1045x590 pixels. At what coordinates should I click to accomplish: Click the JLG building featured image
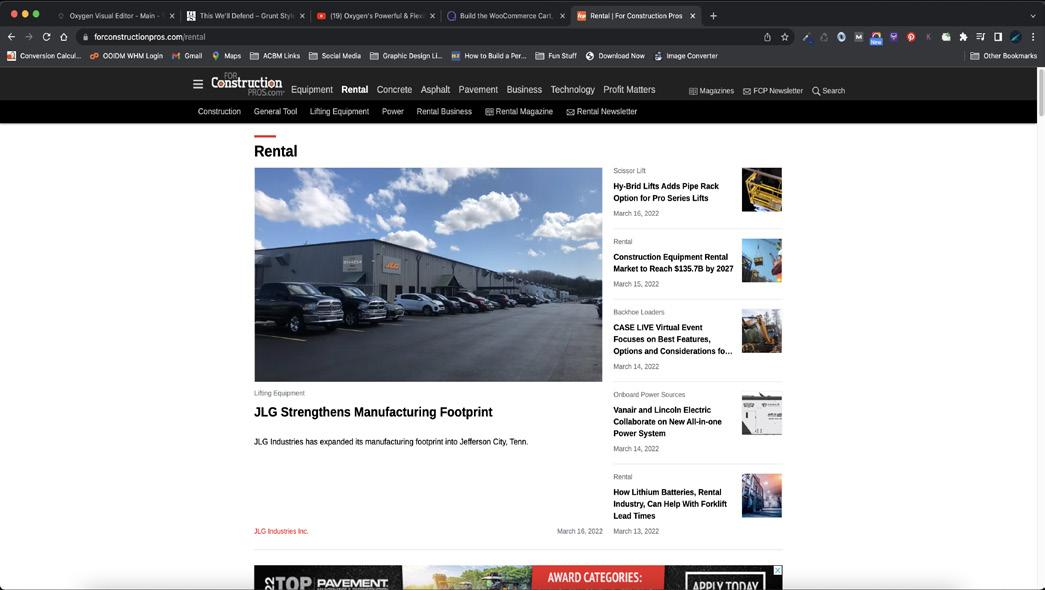coord(428,275)
